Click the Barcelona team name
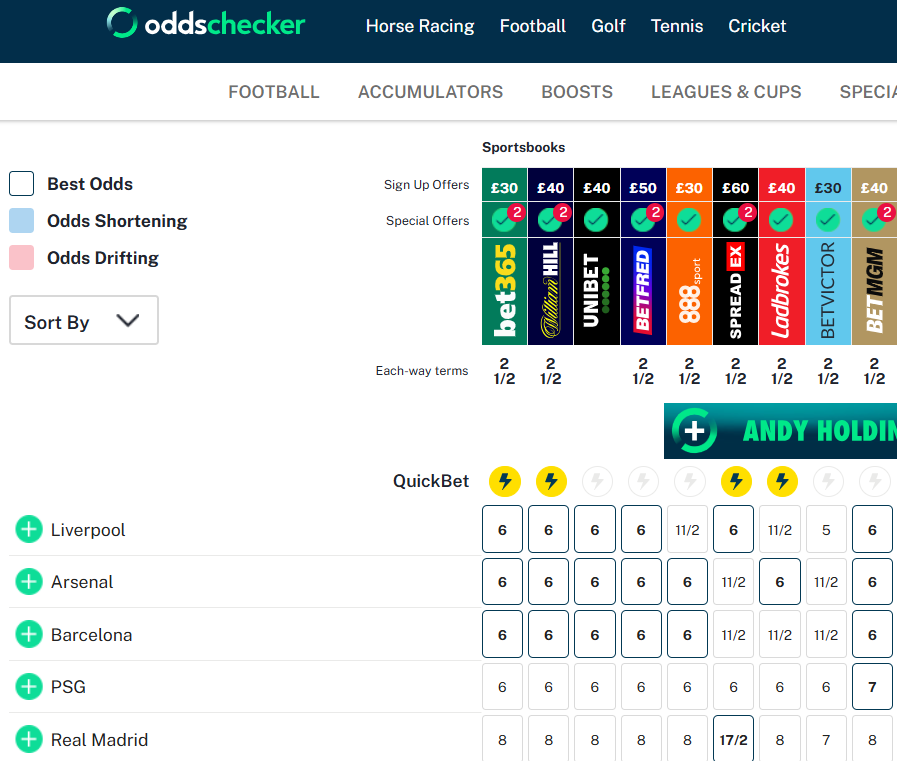This screenshot has height=761, width=897. point(91,635)
